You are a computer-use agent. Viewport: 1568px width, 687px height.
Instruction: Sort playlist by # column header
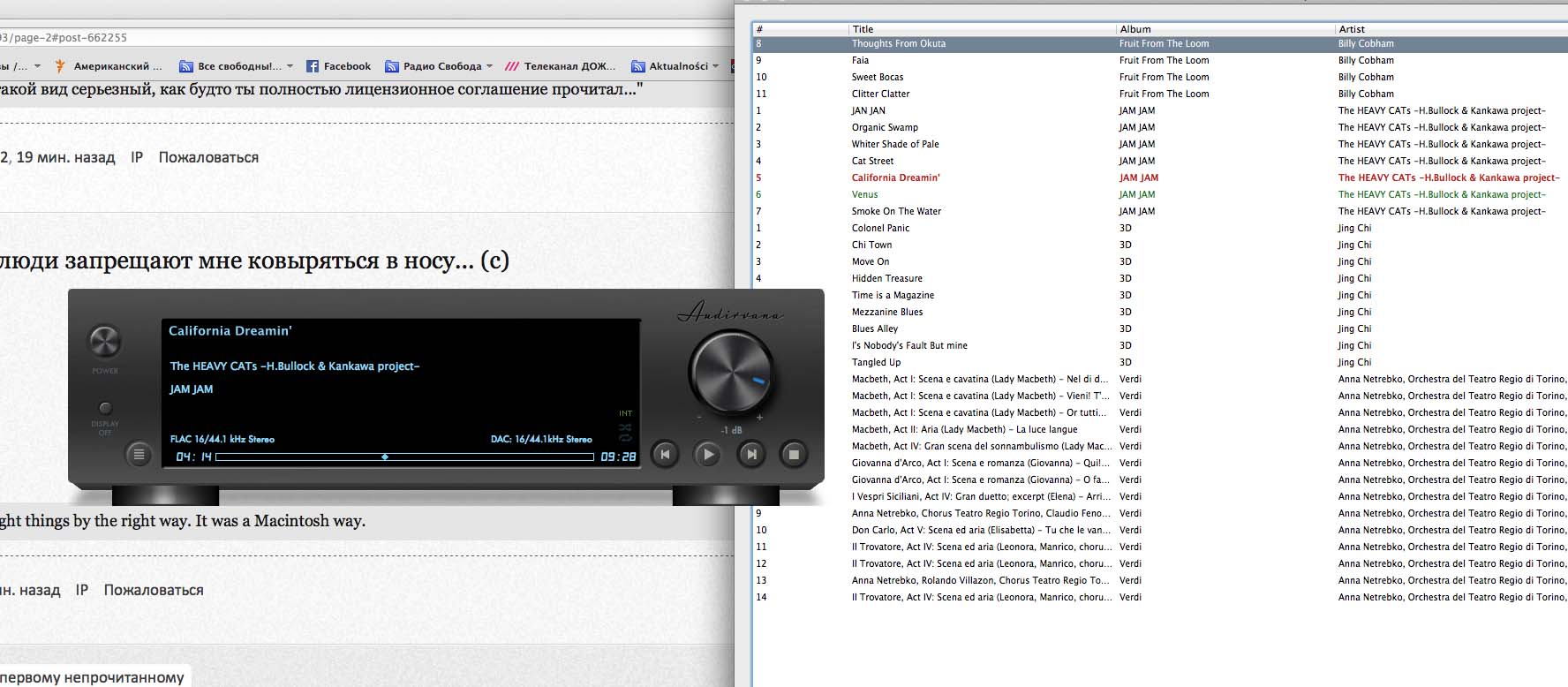click(801, 29)
